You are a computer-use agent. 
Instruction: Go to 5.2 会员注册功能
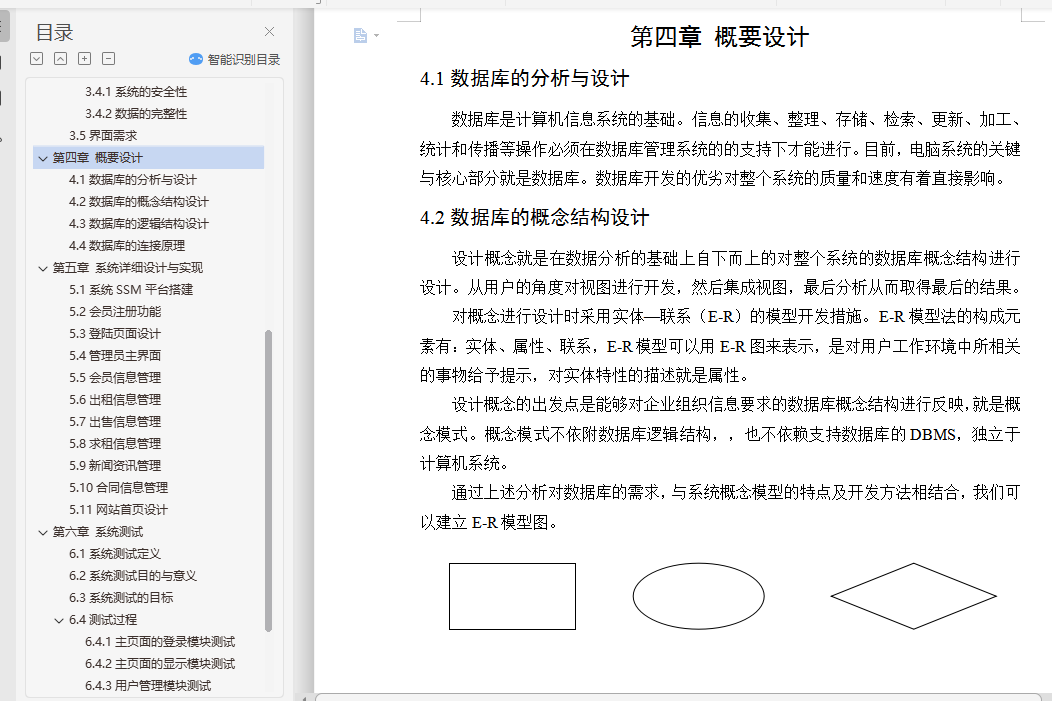115,312
